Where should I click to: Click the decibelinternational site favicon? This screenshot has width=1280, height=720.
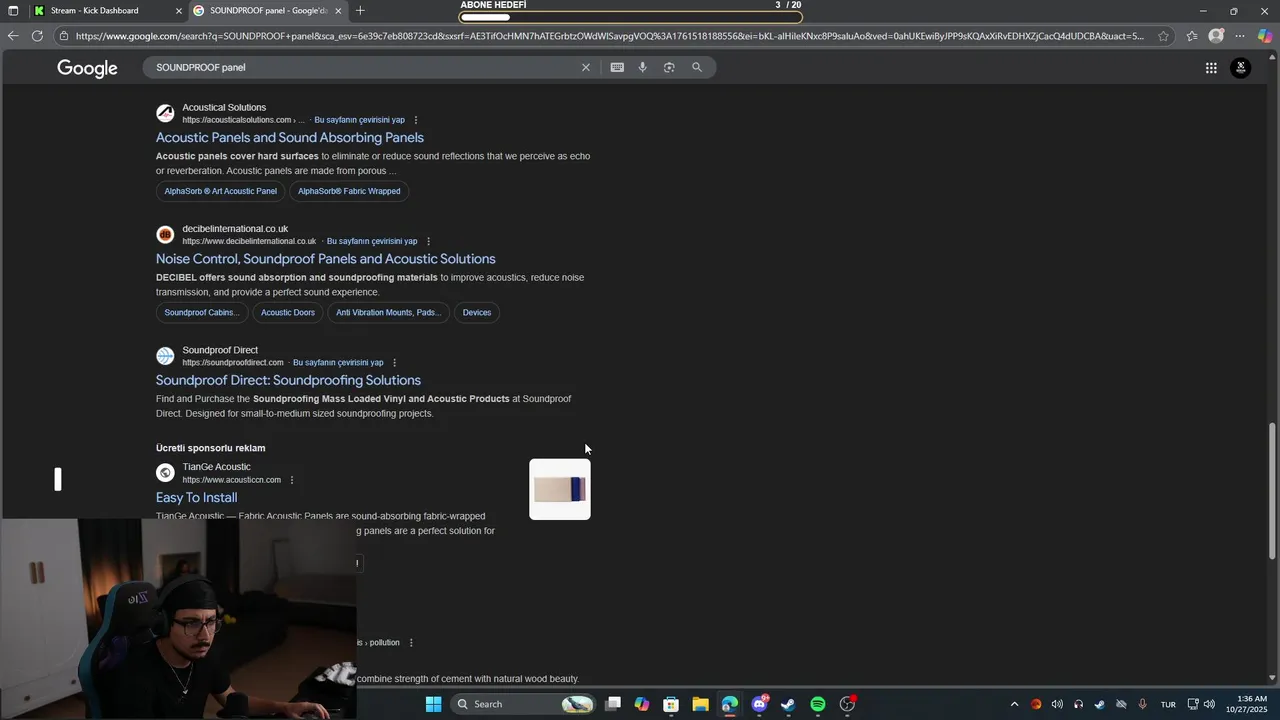(x=165, y=235)
